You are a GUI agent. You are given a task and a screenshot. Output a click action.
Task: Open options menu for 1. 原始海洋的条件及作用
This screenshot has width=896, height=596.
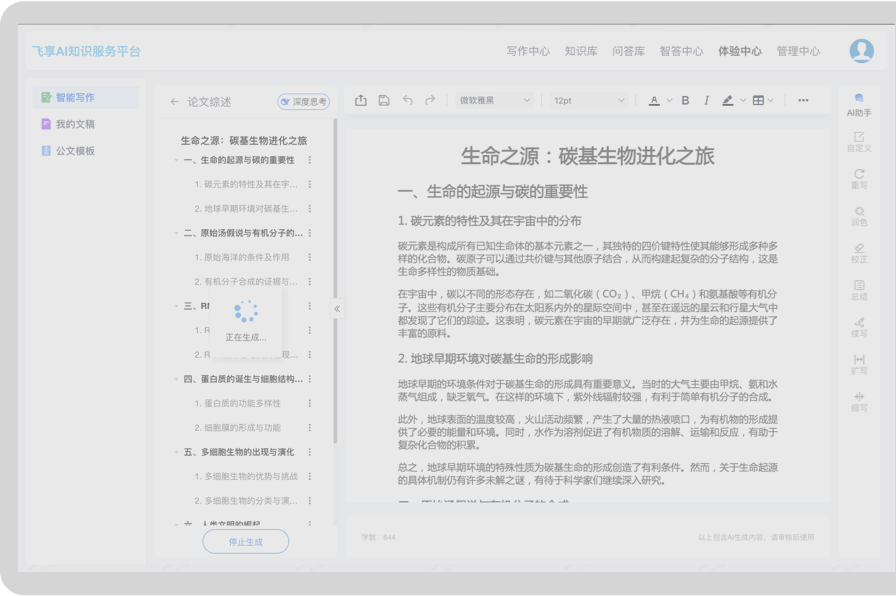point(310,257)
